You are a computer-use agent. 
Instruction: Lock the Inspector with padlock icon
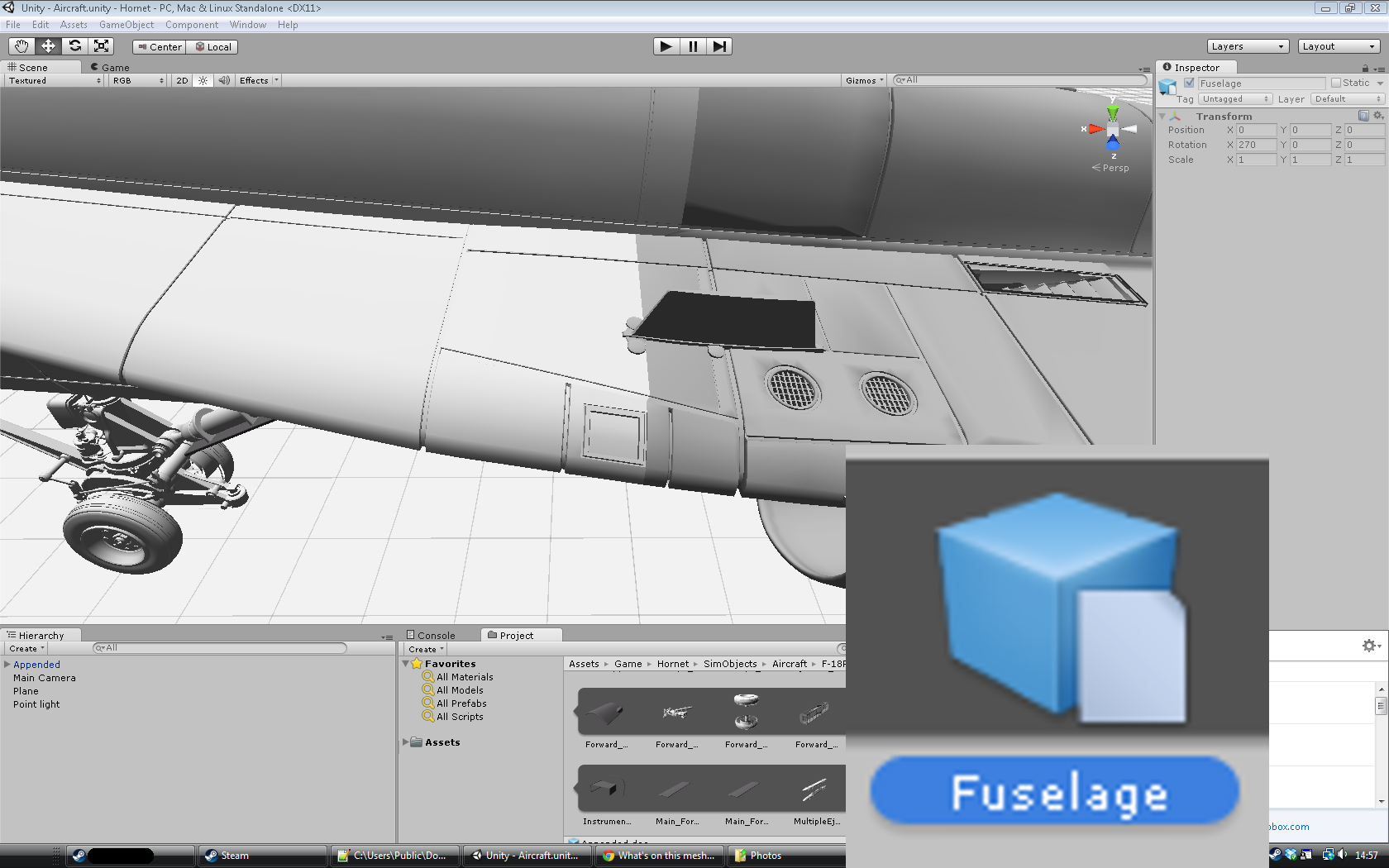click(x=1365, y=68)
